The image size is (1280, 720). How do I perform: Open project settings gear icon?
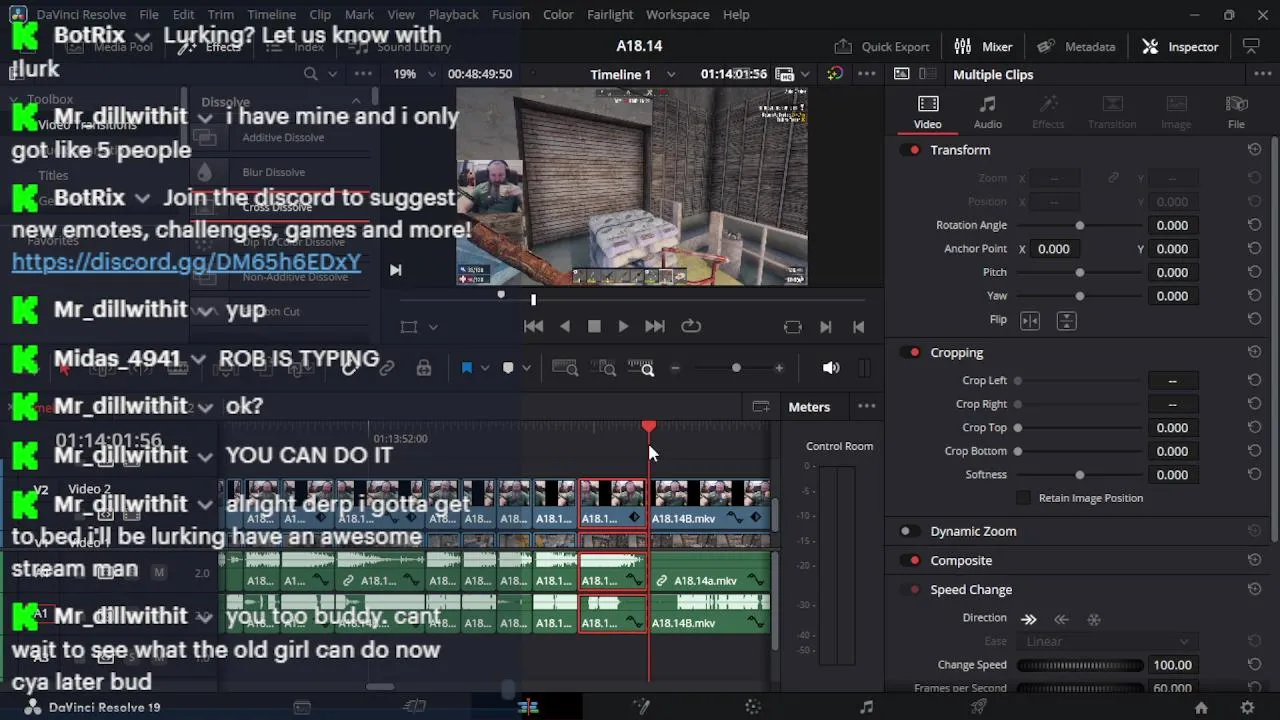tap(1247, 707)
